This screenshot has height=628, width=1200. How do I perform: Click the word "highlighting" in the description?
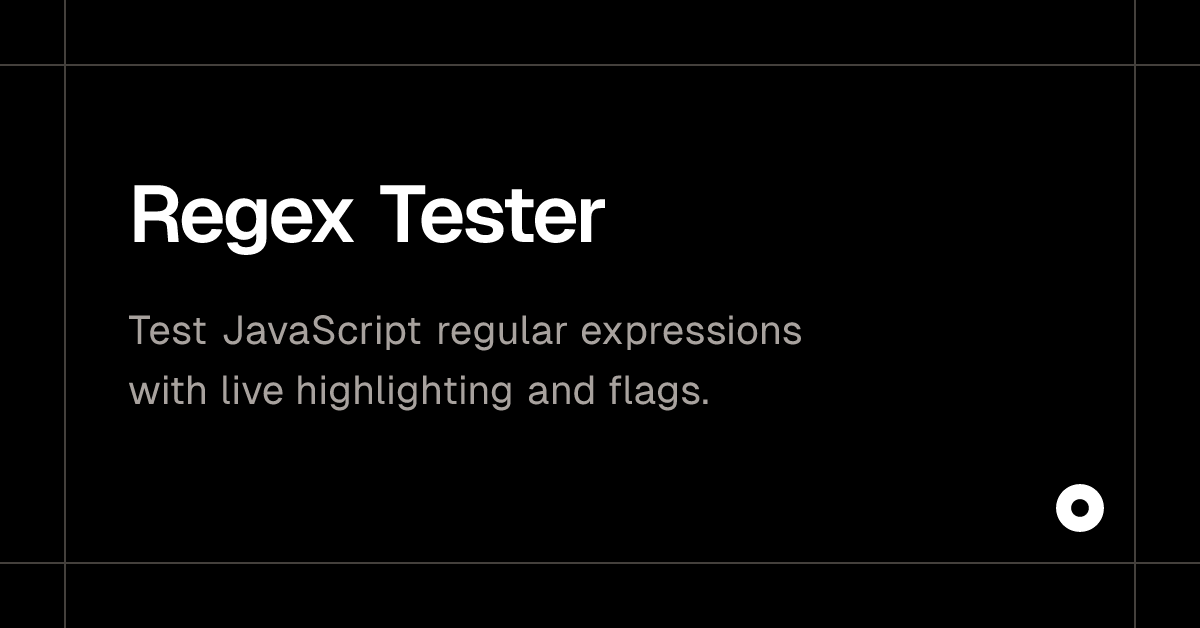(x=404, y=389)
